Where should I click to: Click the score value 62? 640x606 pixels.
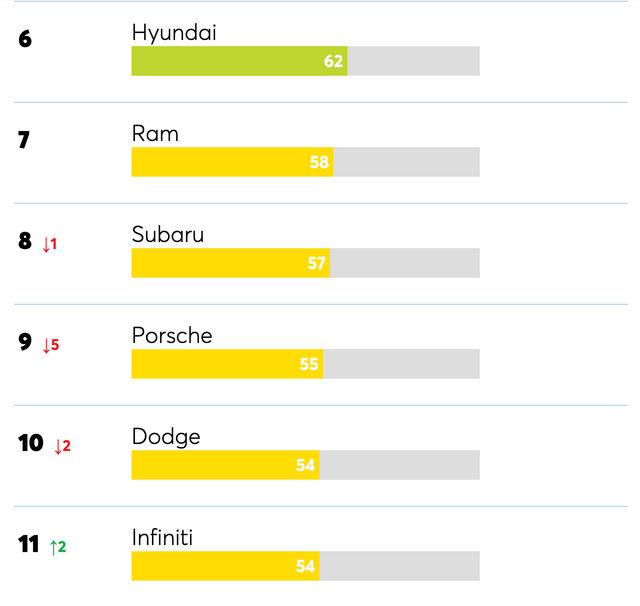[334, 61]
